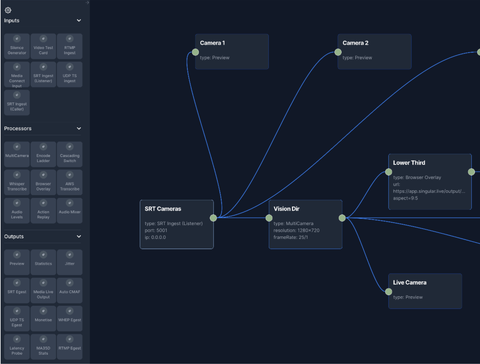Collapse the Processors section chevron
Image resolution: width=480 pixels, height=364 pixels.
[79, 128]
